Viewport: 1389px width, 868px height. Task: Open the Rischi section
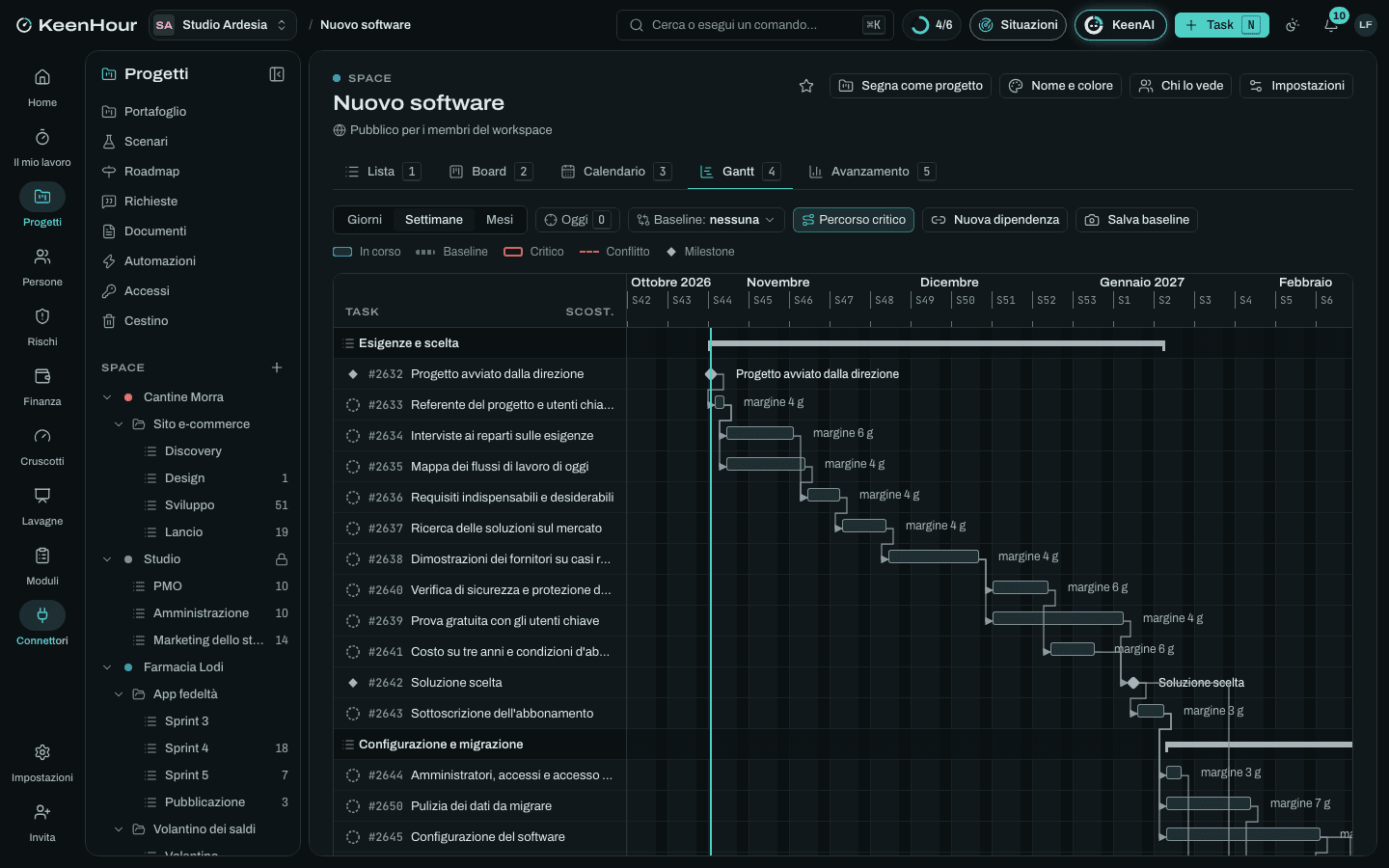42,327
